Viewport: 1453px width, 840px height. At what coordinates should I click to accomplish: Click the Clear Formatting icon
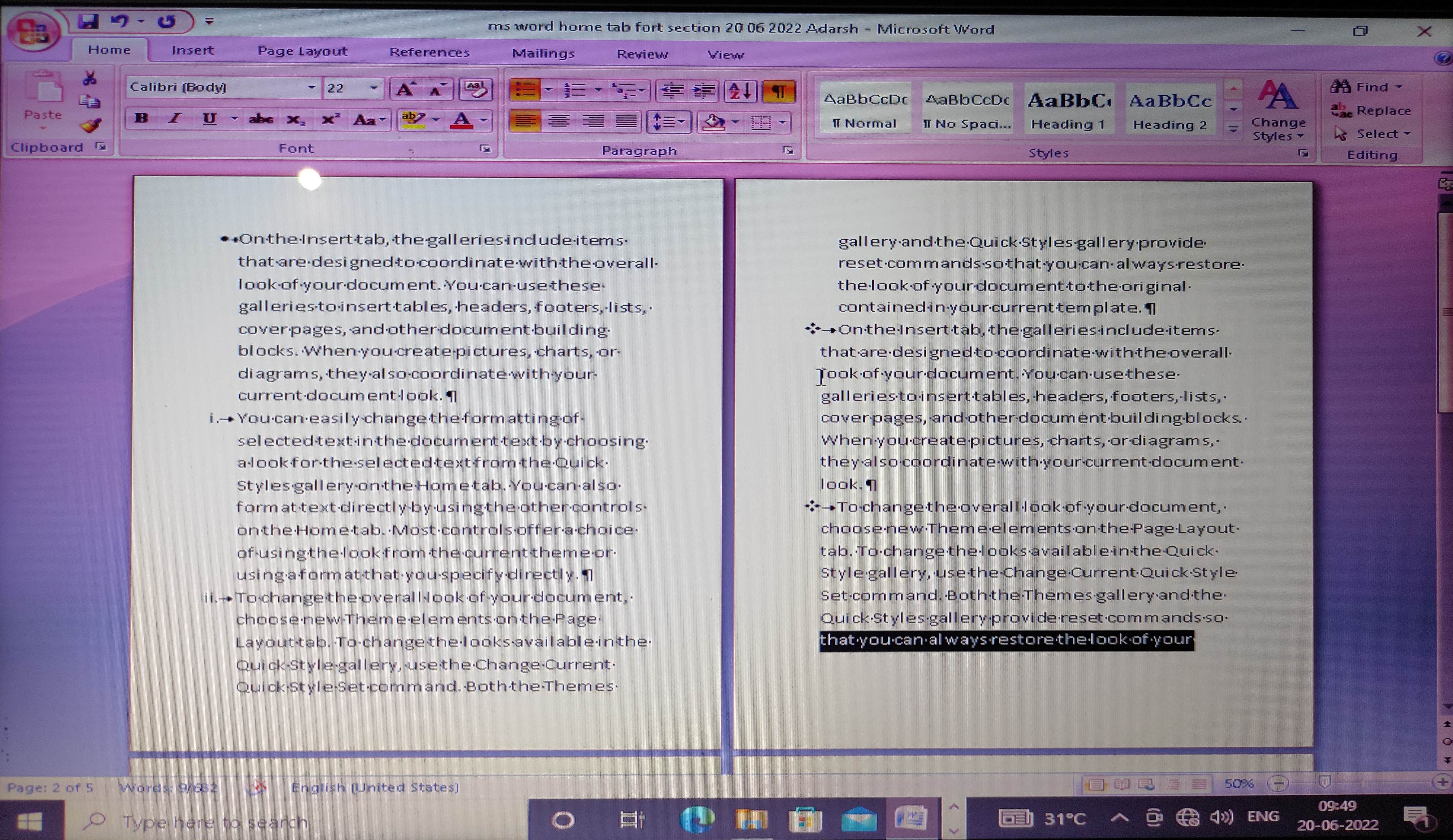tap(476, 89)
